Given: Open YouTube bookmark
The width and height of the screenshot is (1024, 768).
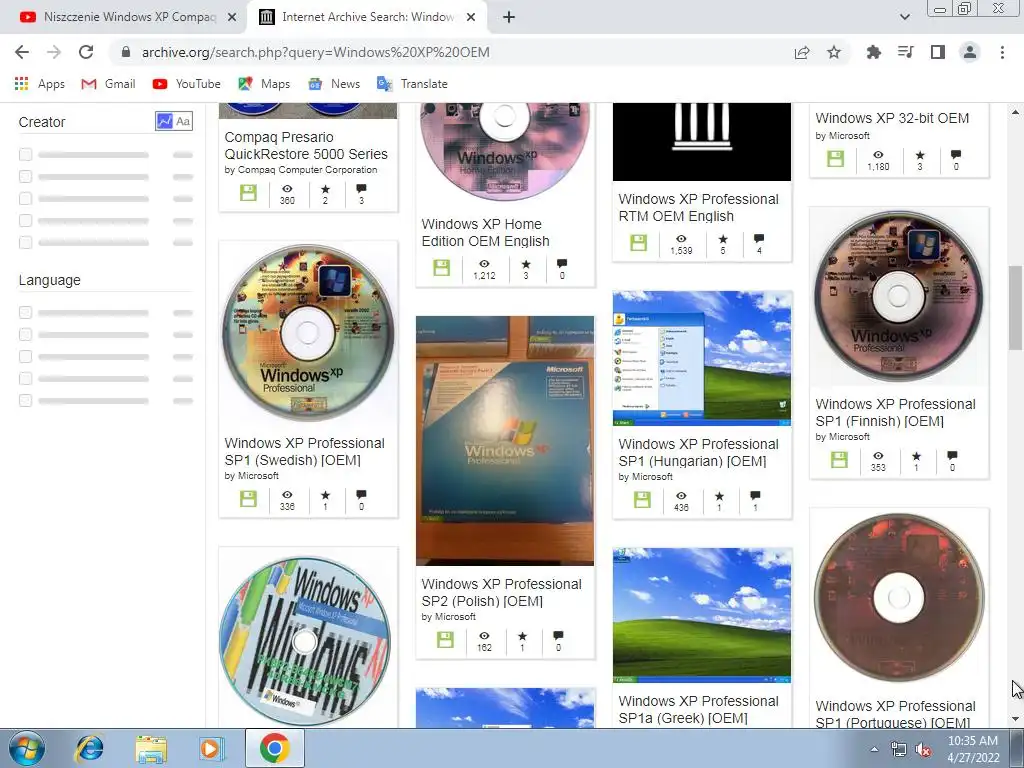Looking at the screenshot, I should tap(186, 84).
